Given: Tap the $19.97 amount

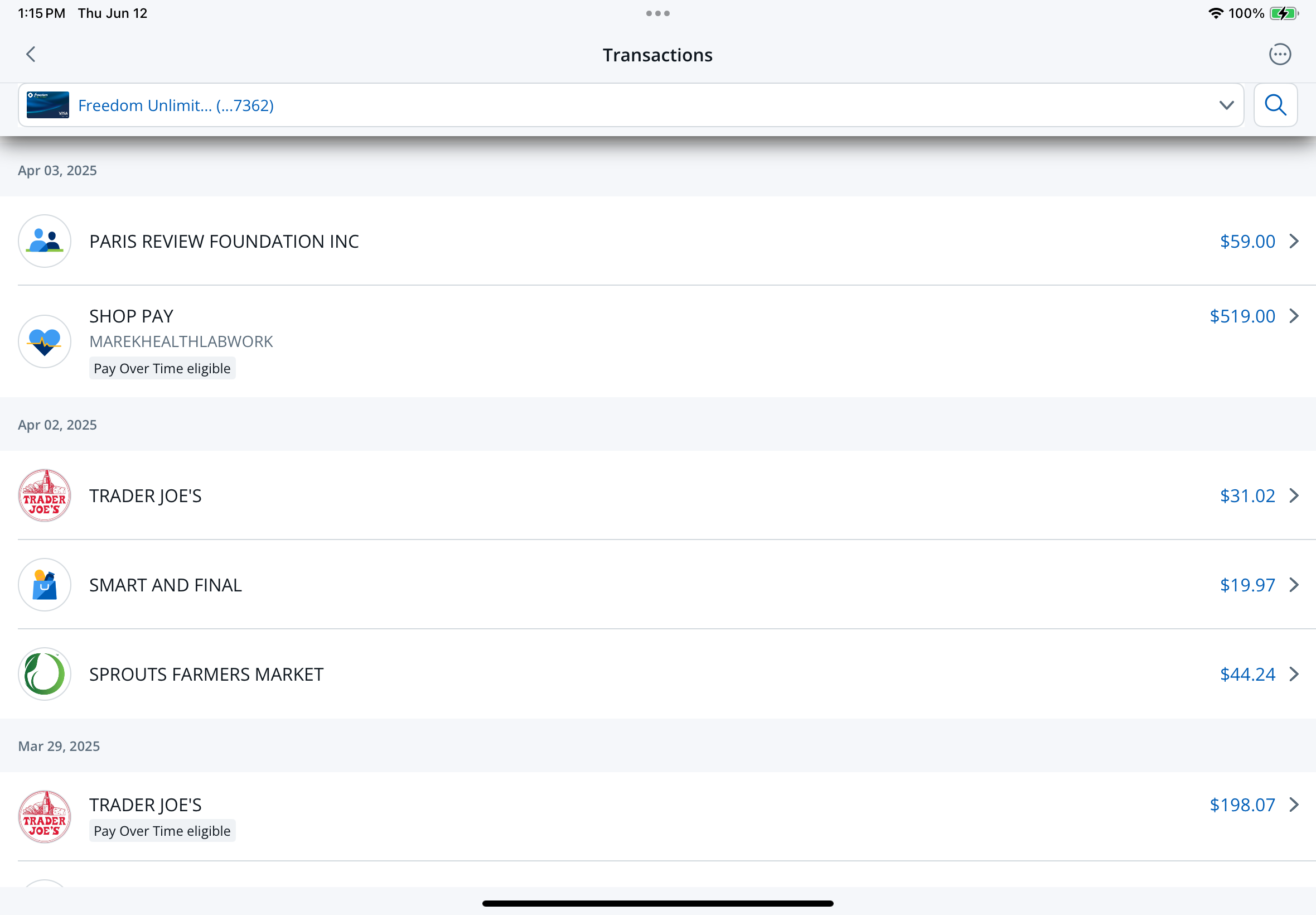Looking at the screenshot, I should pos(1247,585).
